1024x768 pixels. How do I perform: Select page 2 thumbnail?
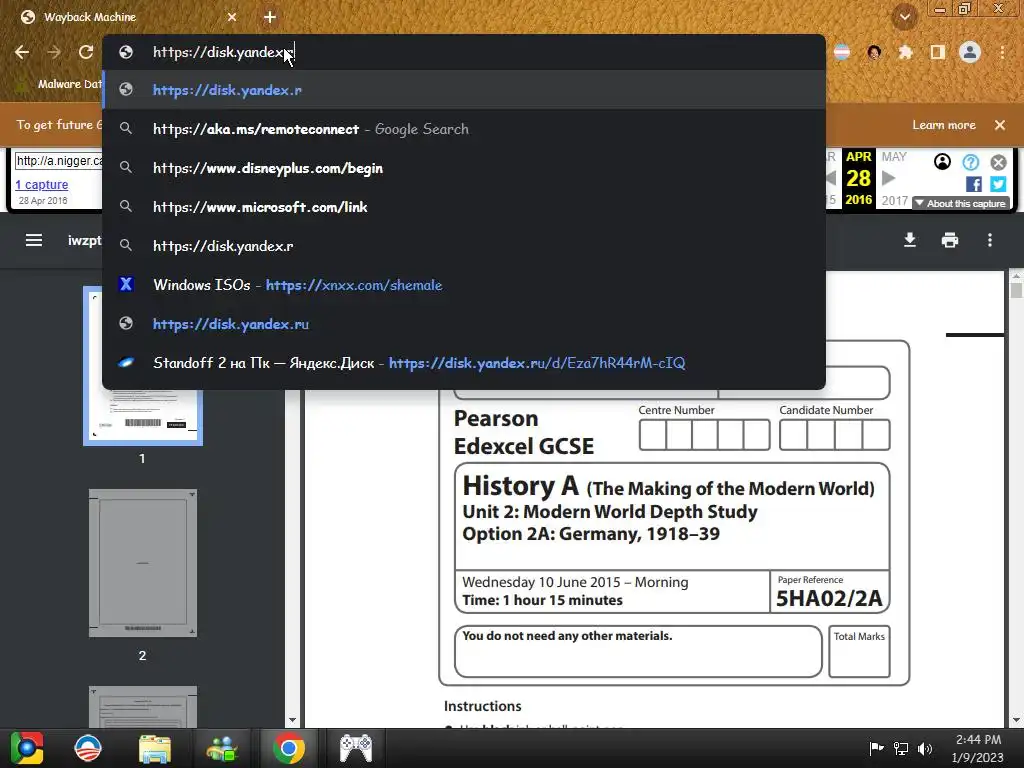click(143, 563)
